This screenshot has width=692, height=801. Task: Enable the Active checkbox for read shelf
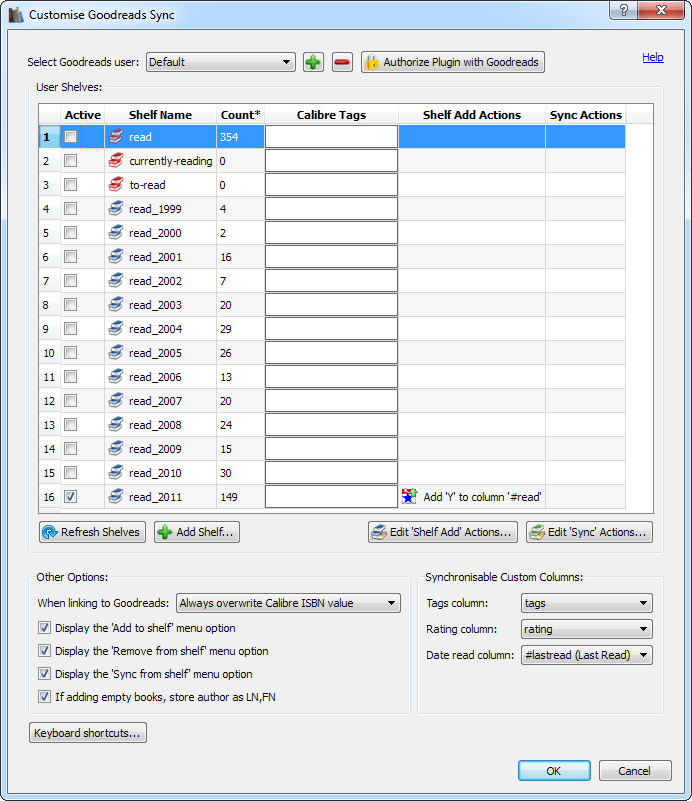(x=70, y=136)
